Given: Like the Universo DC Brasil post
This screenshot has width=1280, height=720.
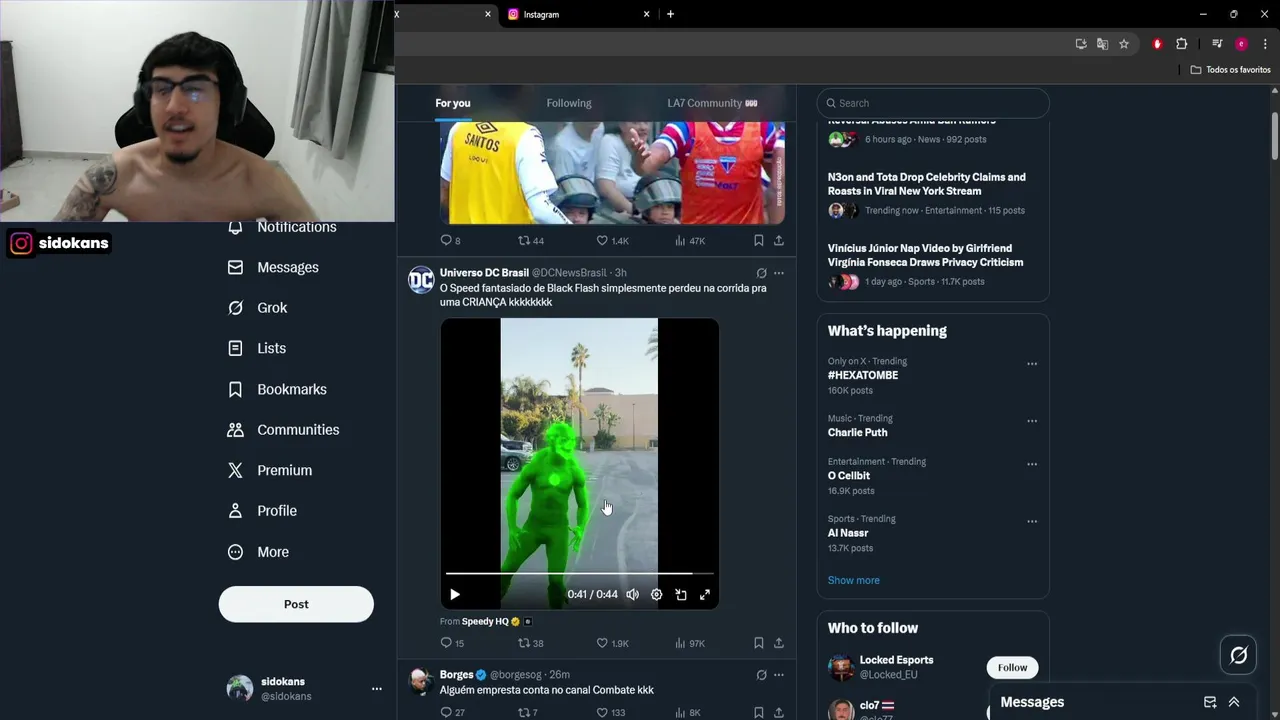Looking at the screenshot, I should coord(612,643).
